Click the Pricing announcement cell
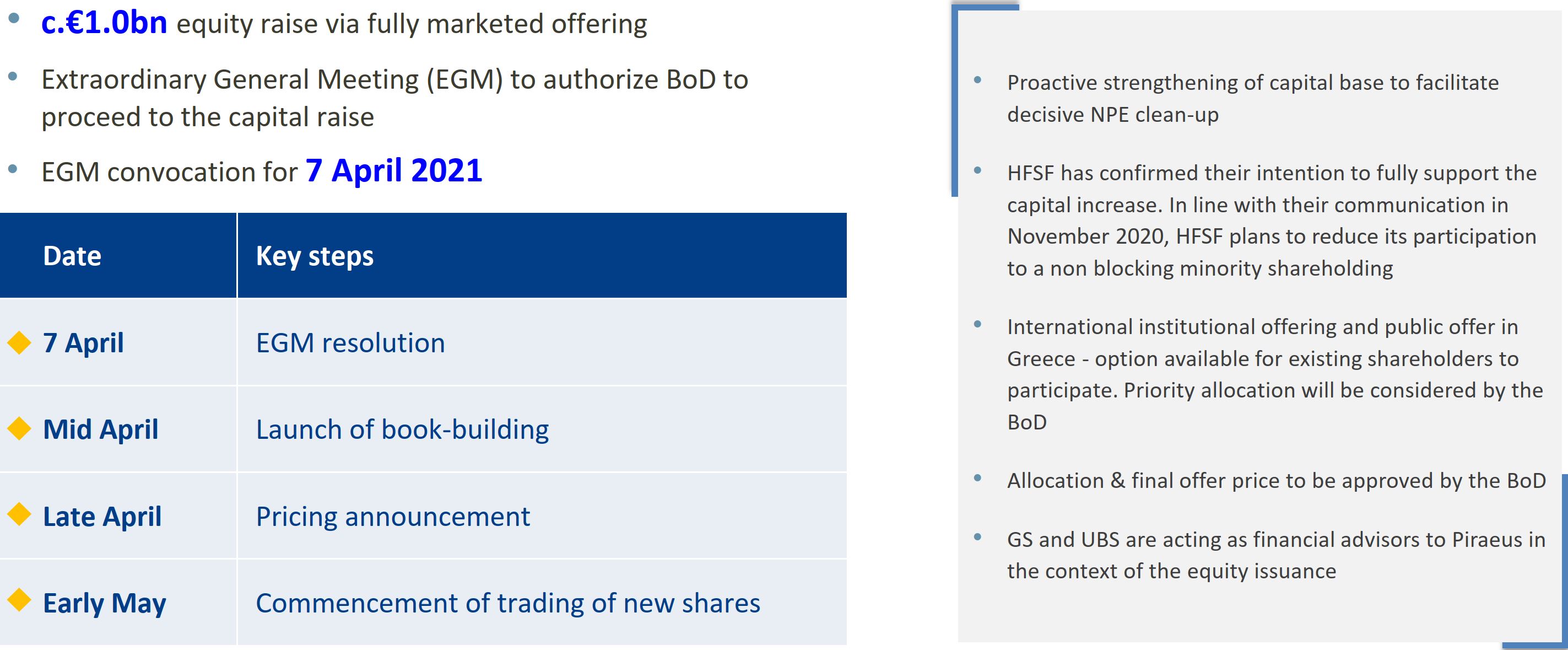Viewport: 1568px width, 650px height. pyautogui.click(x=393, y=517)
